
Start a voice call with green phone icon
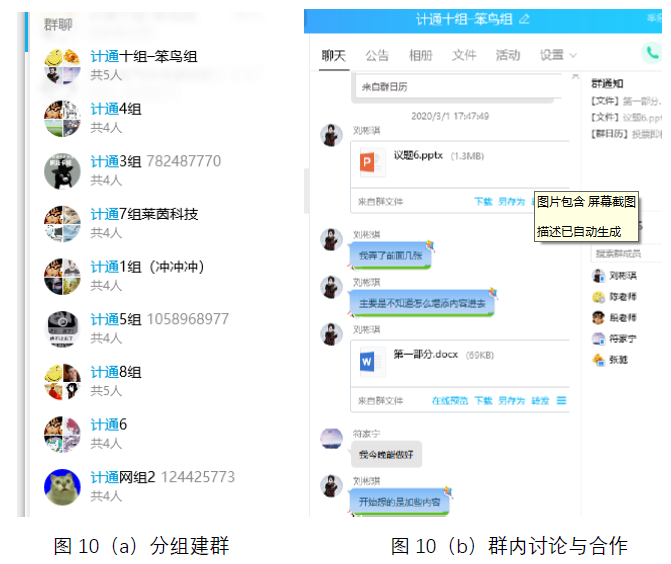653,54
